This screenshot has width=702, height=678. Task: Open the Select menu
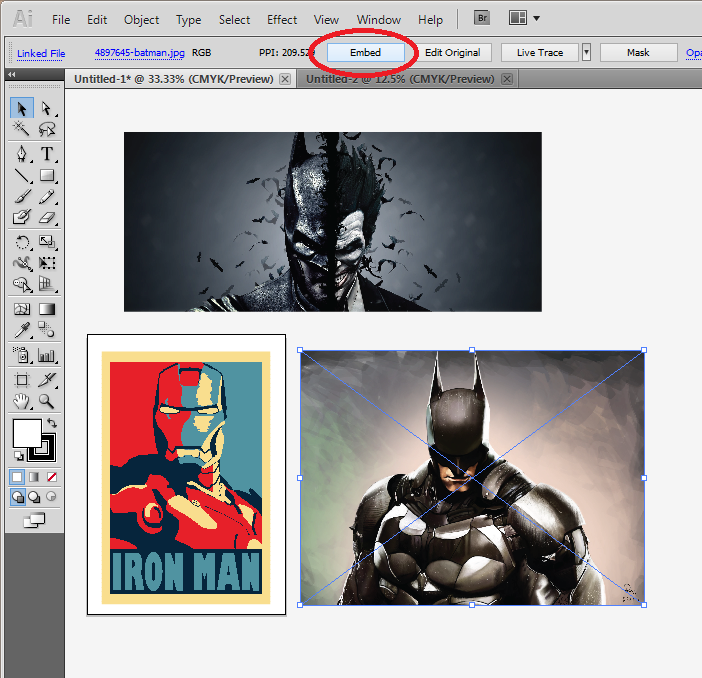[234, 20]
